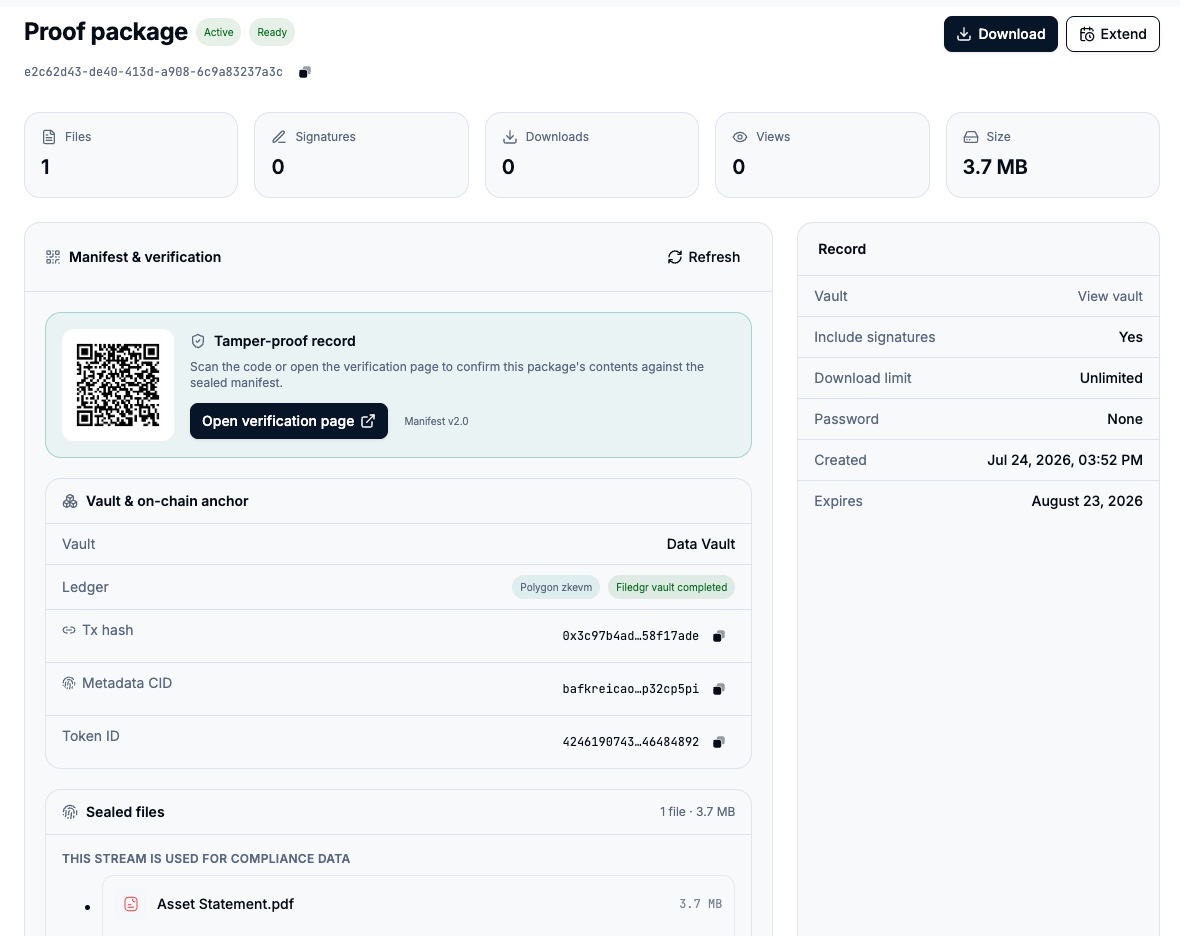Click the Files stat icon
Image resolution: width=1180 pixels, height=936 pixels.
pyautogui.click(x=49, y=137)
